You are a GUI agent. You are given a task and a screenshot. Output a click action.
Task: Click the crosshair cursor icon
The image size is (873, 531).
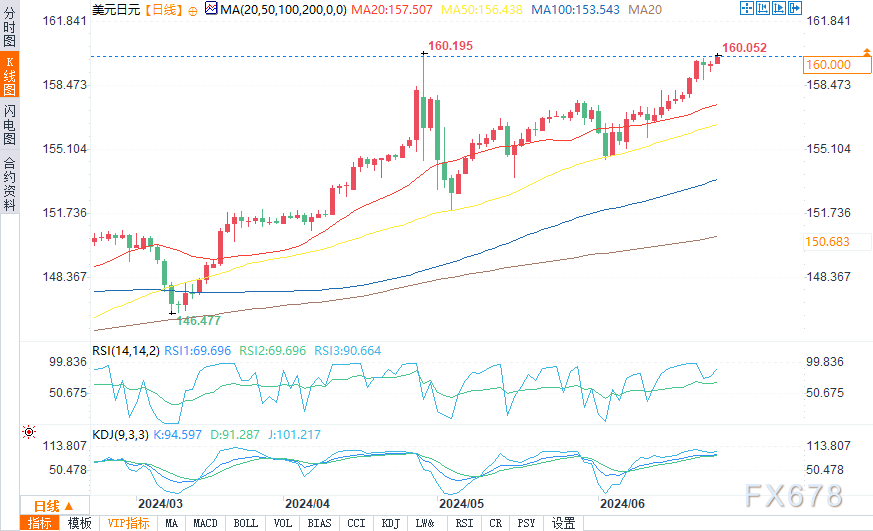[747, 8]
